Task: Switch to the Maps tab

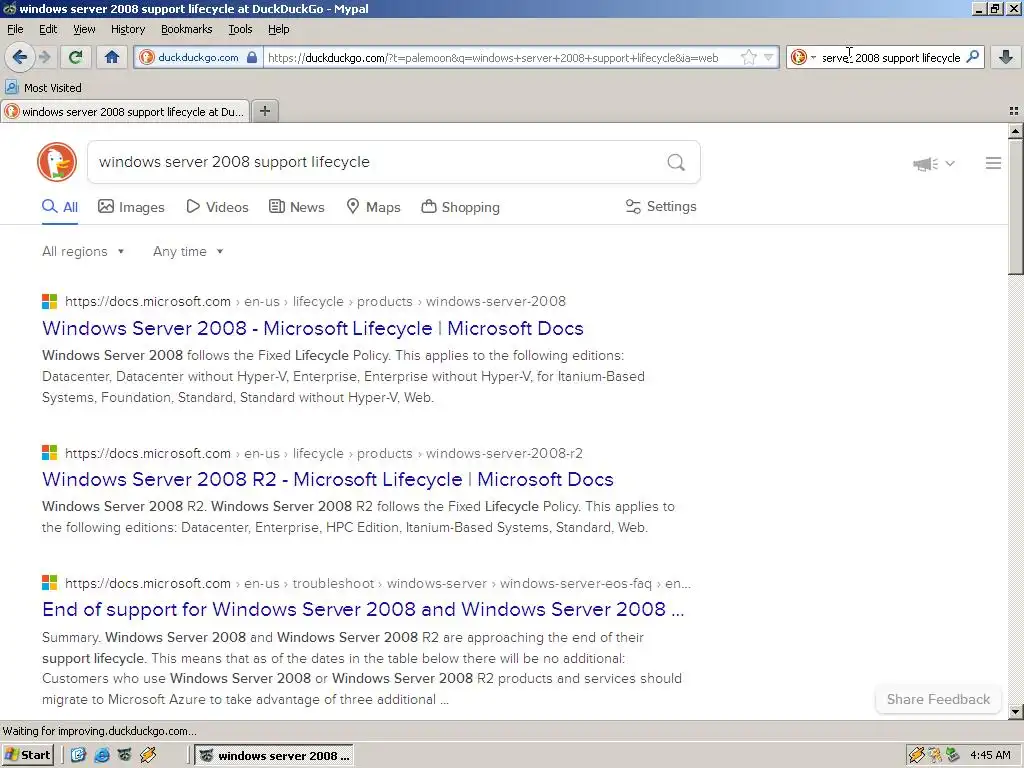Action: (373, 207)
